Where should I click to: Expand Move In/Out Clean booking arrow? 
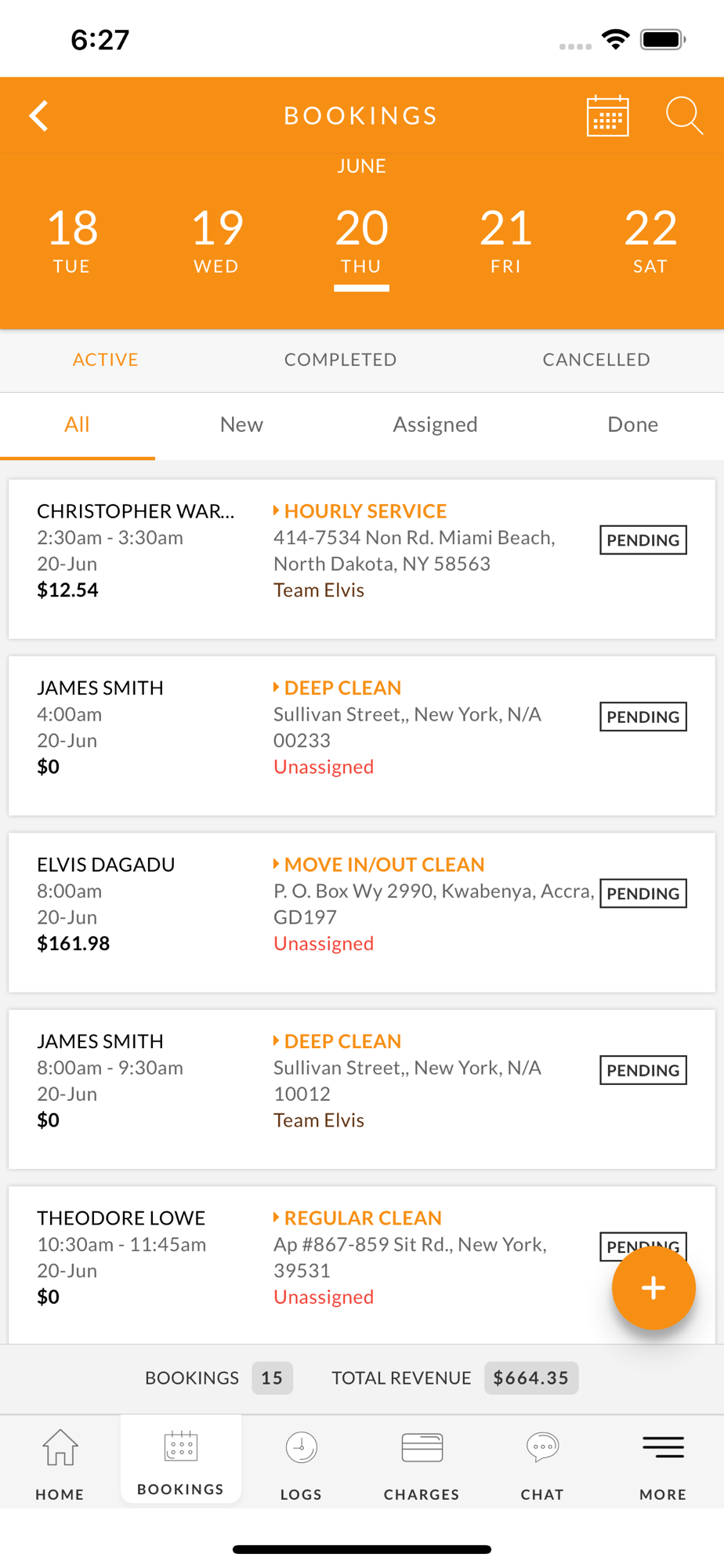pos(277,864)
